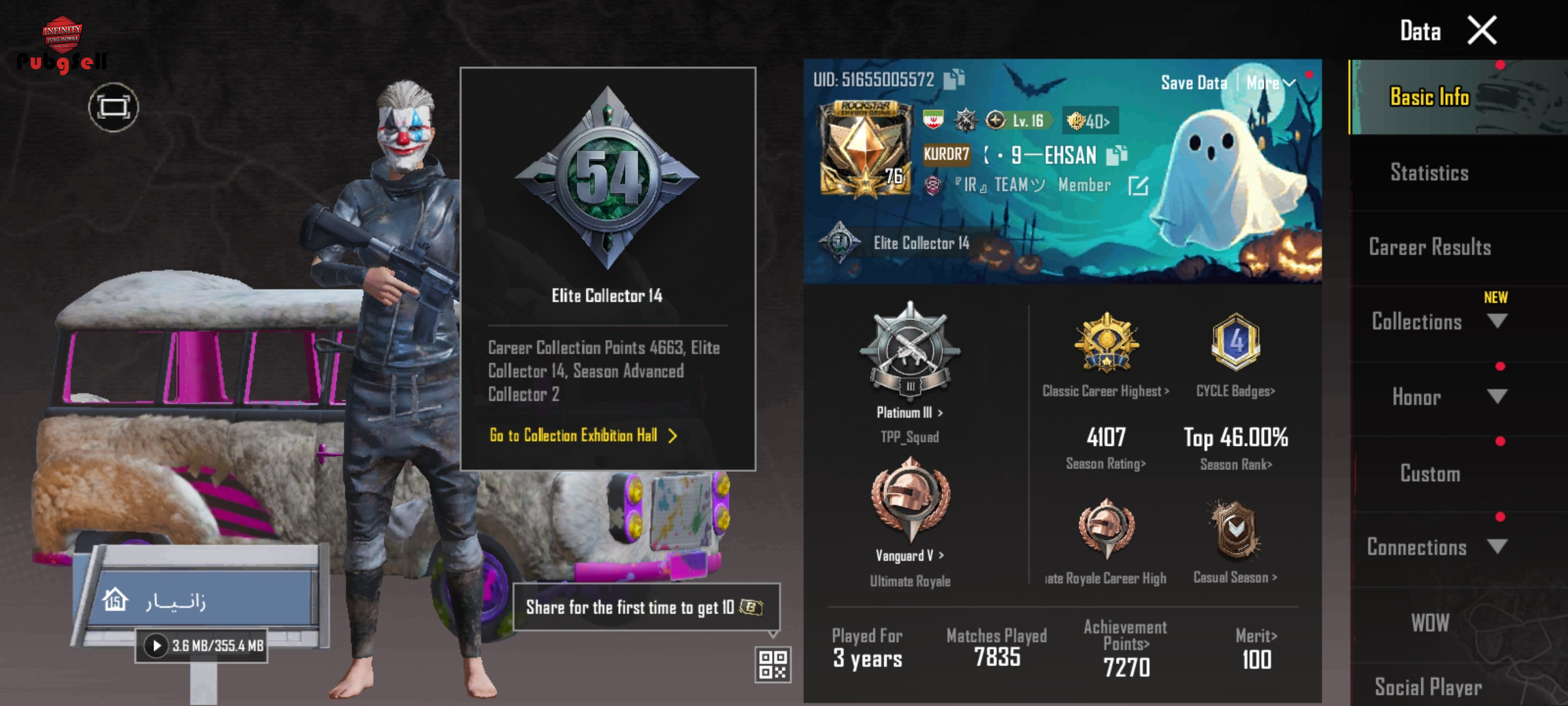Open the Casual Season badge
The width and height of the screenshot is (1568, 706).
[x=1235, y=531]
